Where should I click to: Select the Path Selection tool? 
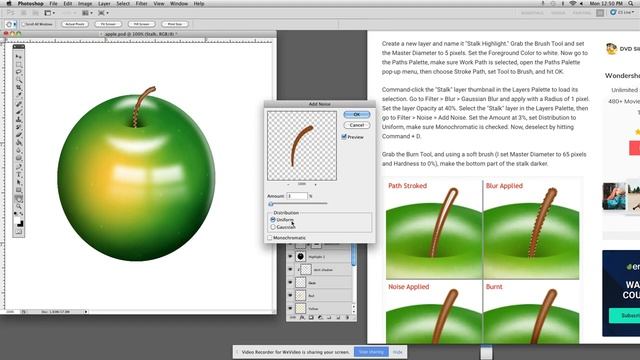tap(18, 182)
